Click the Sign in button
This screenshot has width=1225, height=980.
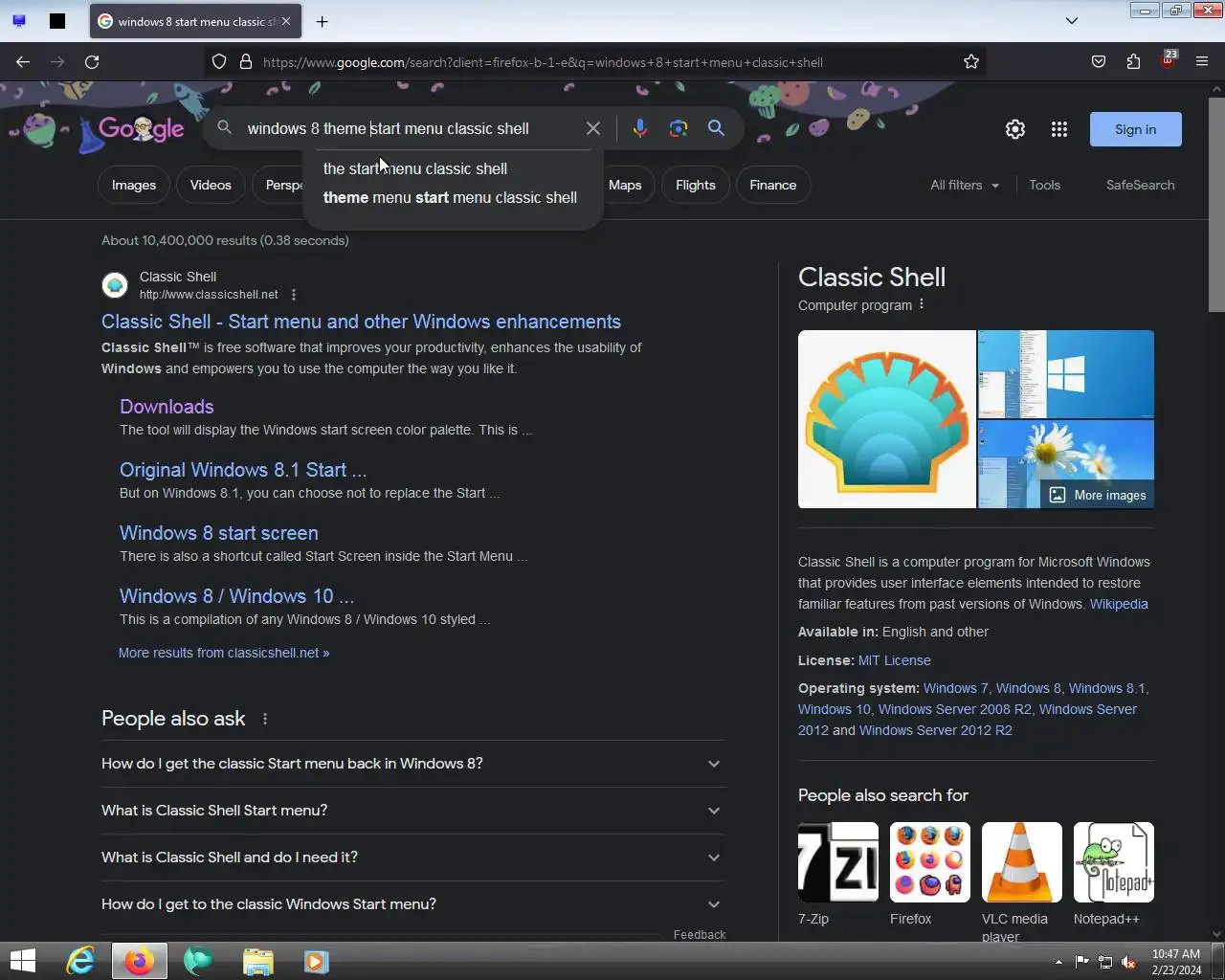(x=1135, y=129)
